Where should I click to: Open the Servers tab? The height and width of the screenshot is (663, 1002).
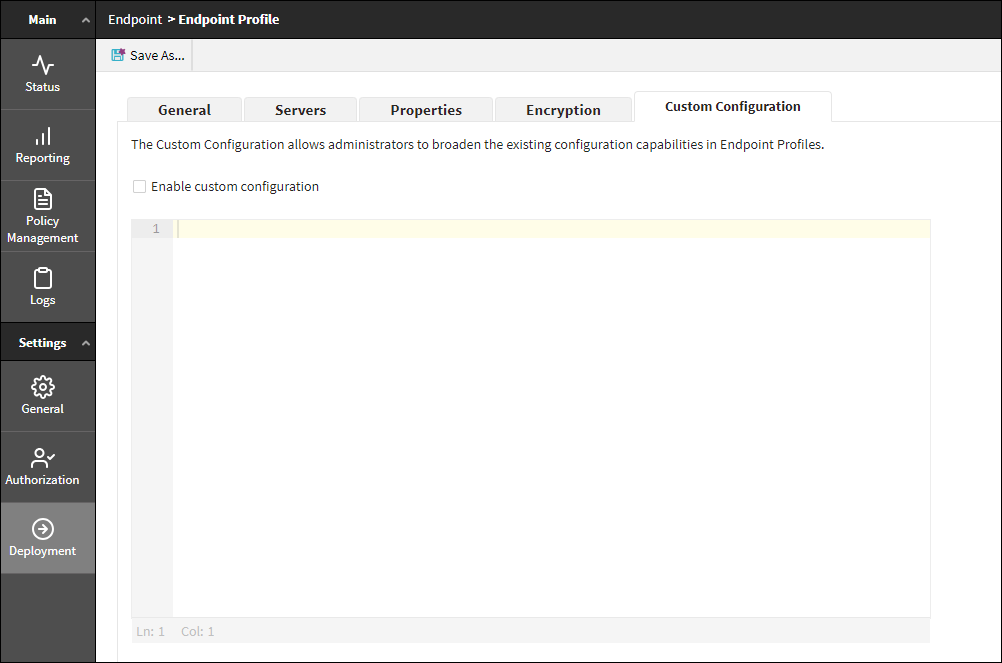click(300, 110)
